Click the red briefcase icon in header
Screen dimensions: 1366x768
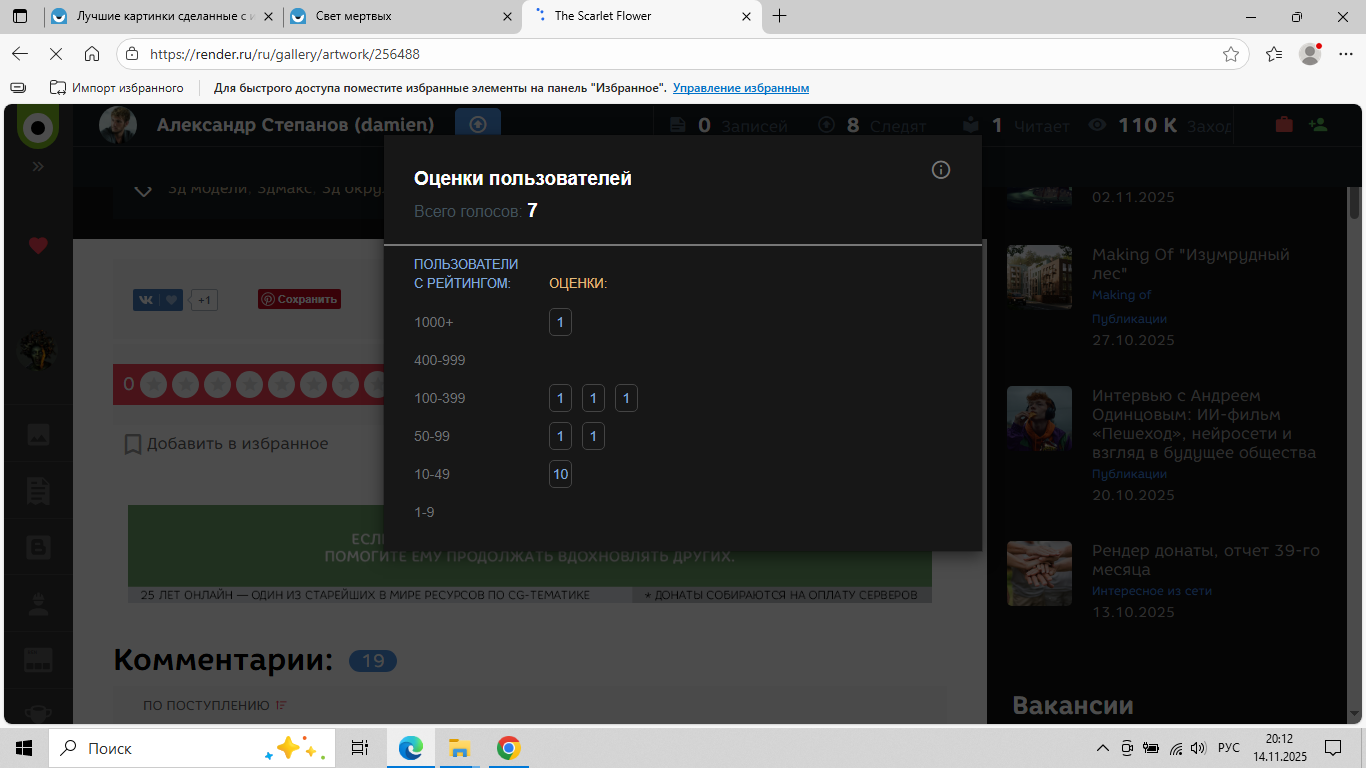pyautogui.click(x=1284, y=125)
